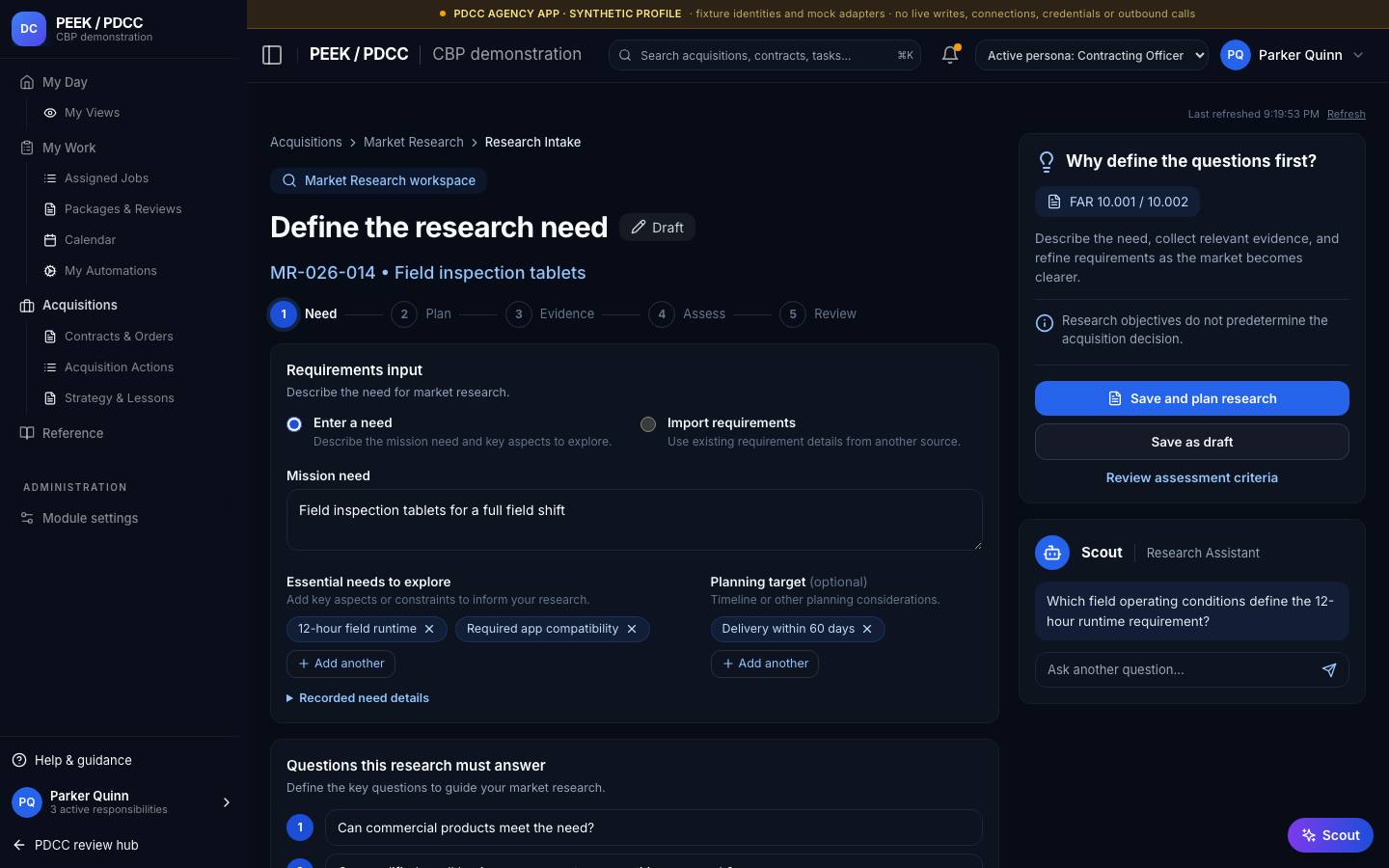Click the DC organization logo
The height and width of the screenshot is (868, 1389).
(29, 29)
